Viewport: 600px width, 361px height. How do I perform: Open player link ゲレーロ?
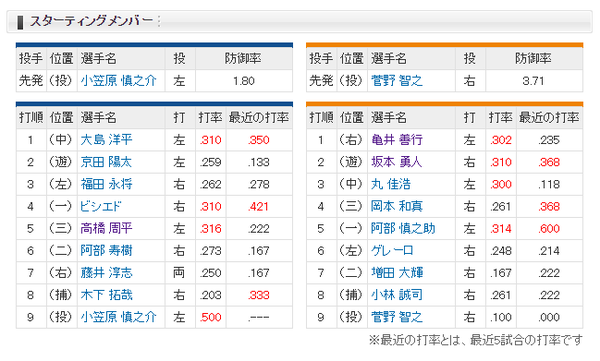click(392, 251)
